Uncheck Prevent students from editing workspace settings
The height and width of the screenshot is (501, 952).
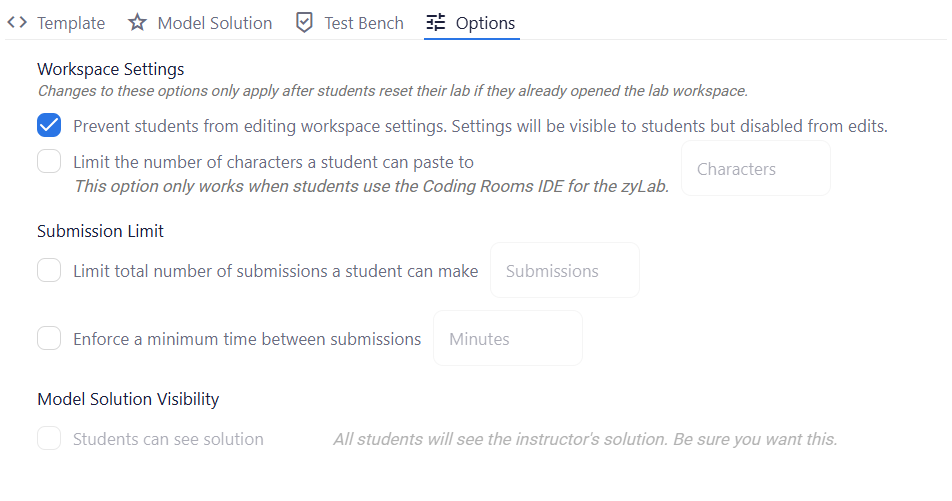[x=49, y=125]
